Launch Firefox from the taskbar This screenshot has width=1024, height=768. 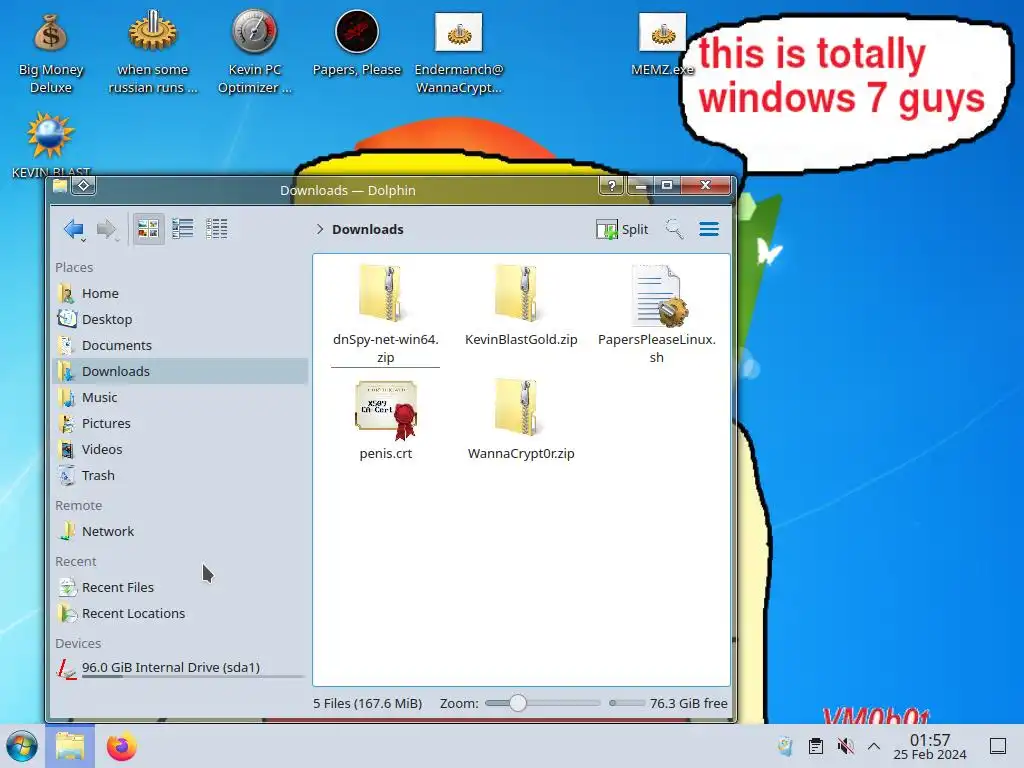click(x=121, y=746)
